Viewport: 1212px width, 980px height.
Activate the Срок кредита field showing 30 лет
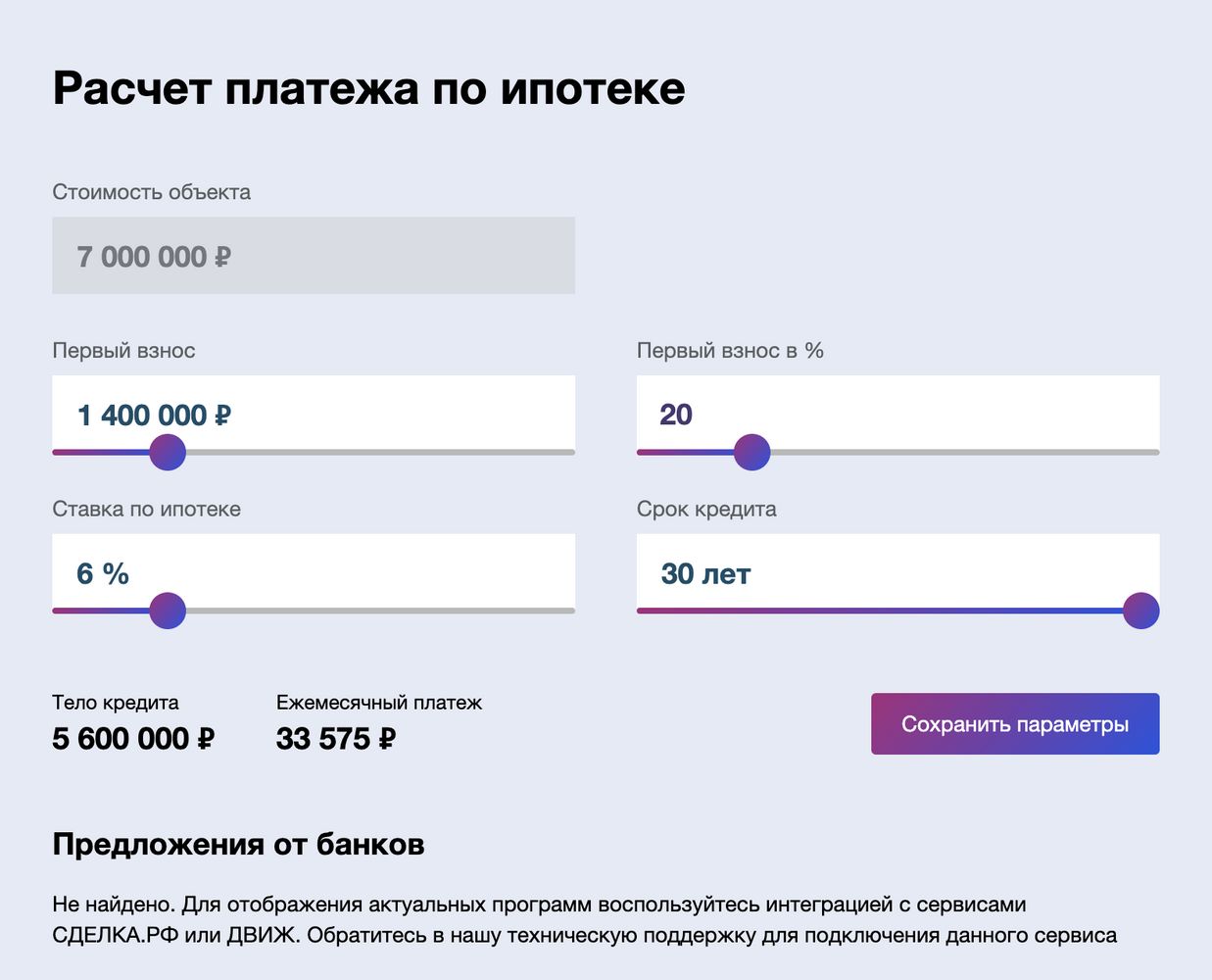pyautogui.click(x=897, y=571)
